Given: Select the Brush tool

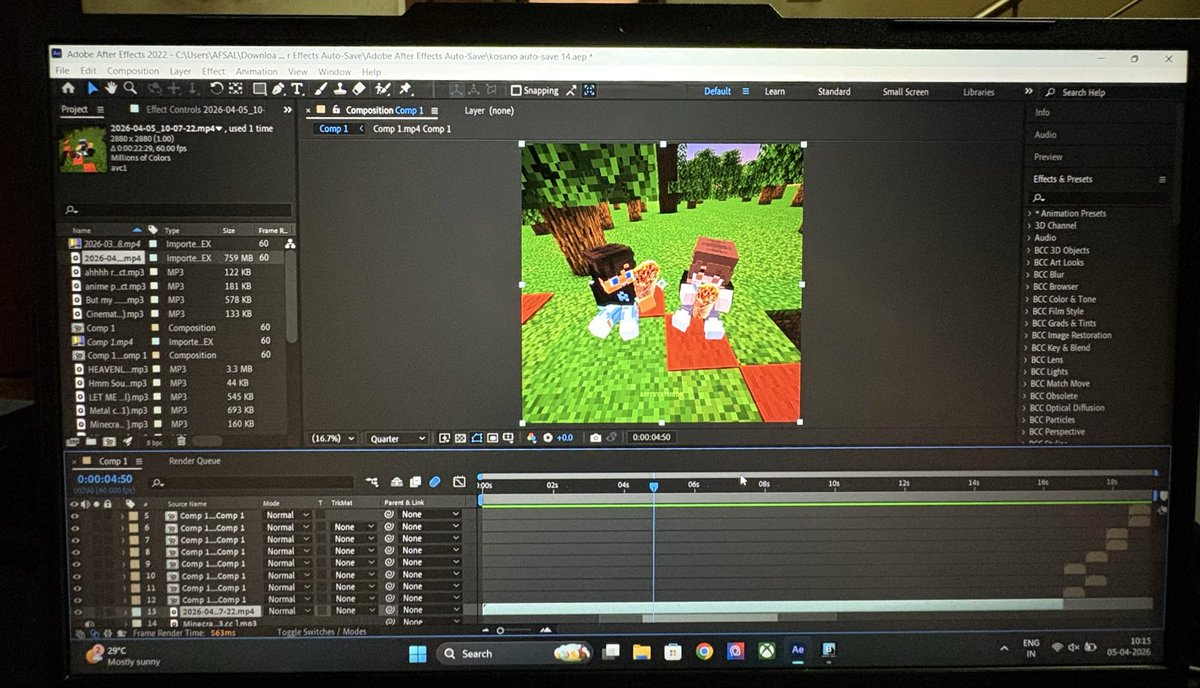Looking at the screenshot, I should (x=322, y=90).
